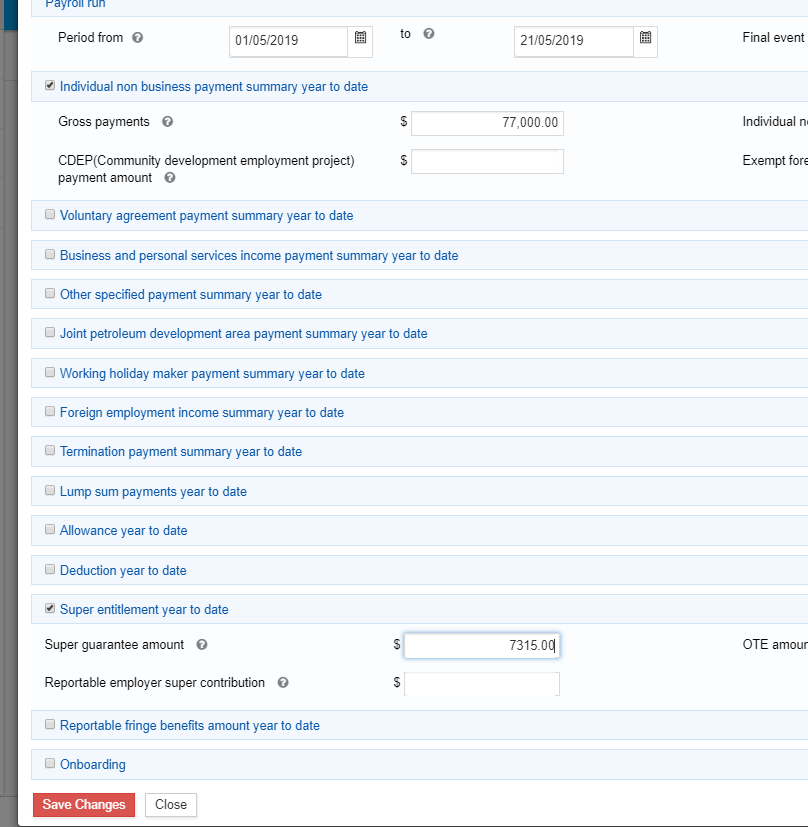Tick the Onboarding checkbox
The image size is (808, 827).
click(50, 764)
